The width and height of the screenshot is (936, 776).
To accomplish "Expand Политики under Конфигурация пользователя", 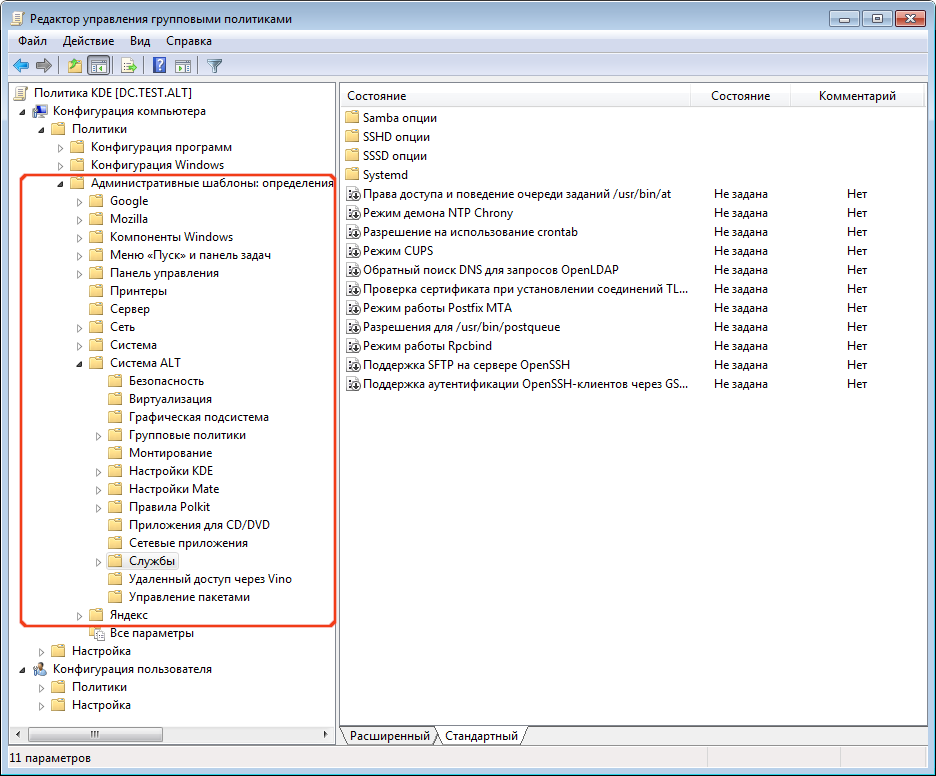I will [41, 688].
